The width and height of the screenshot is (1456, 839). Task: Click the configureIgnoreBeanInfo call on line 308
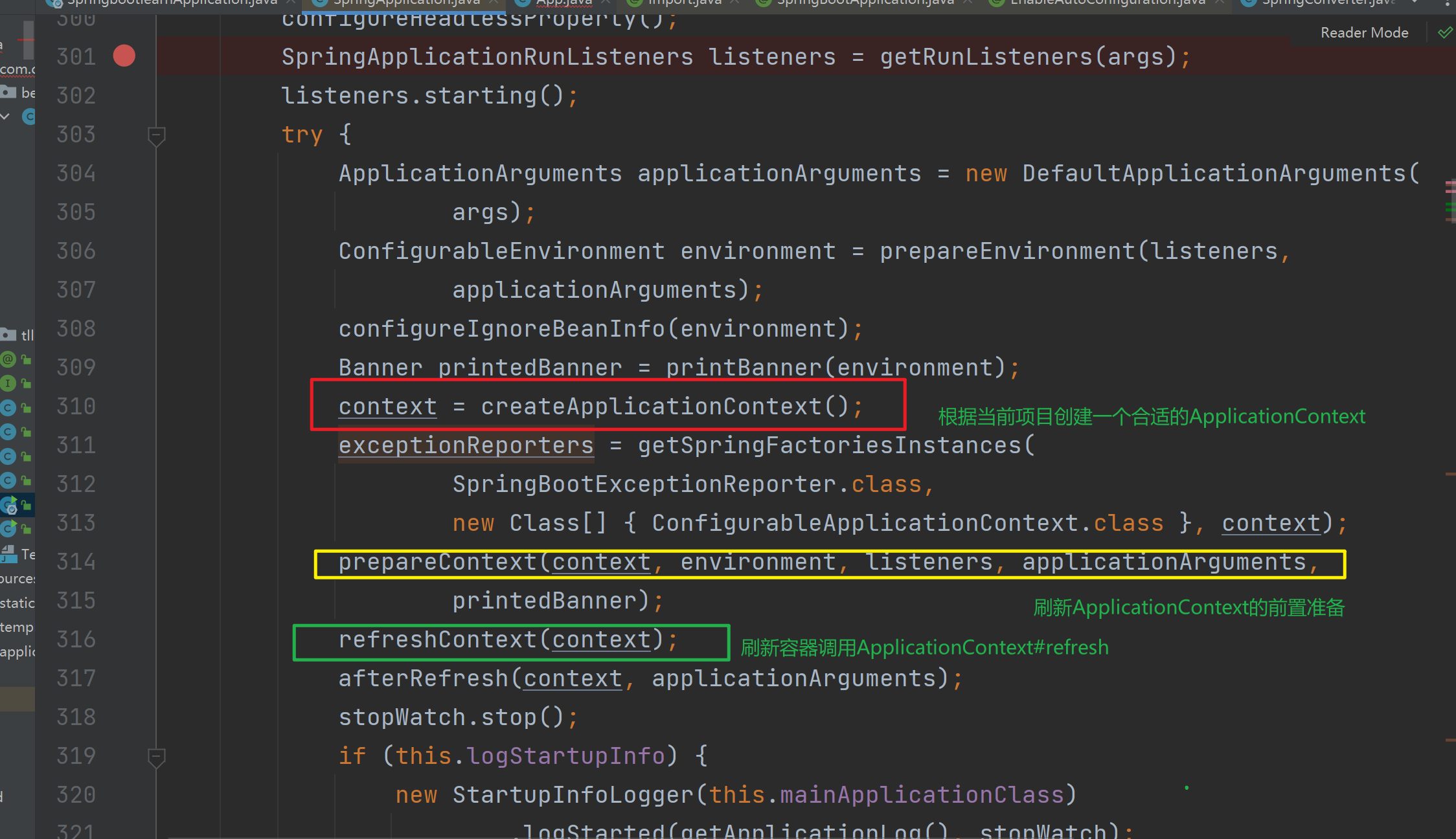pyautogui.click(x=502, y=329)
